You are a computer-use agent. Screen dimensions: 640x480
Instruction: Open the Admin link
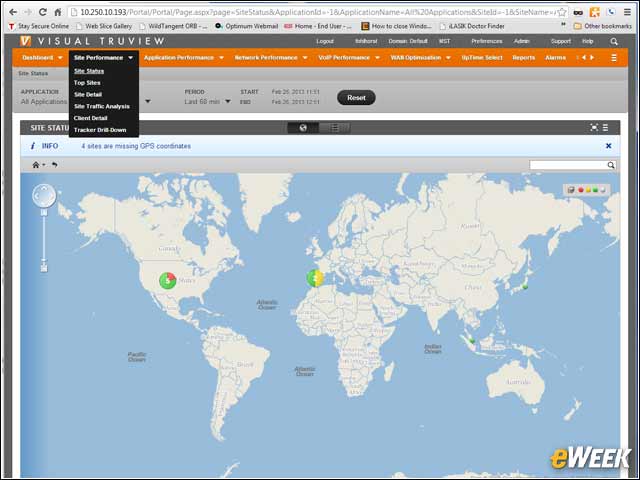[x=522, y=41]
